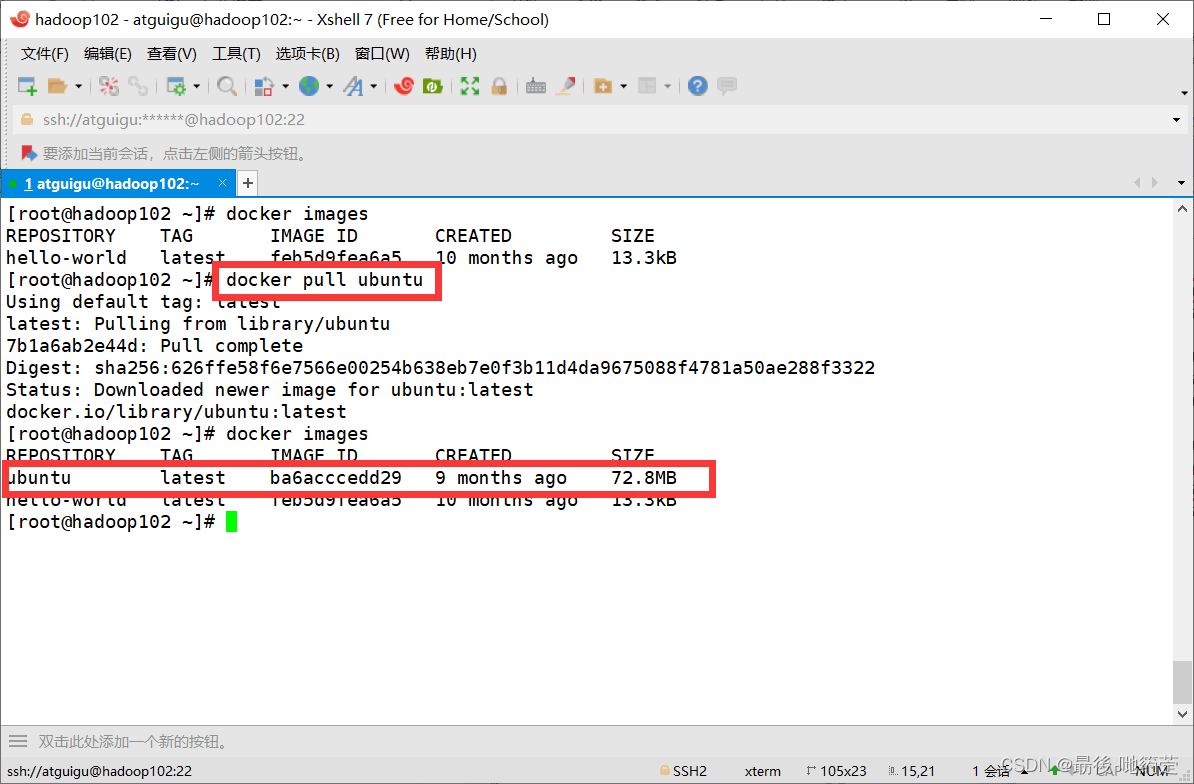Image resolution: width=1194 pixels, height=784 pixels.
Task: Open session properties gear icon
Action: click(x=176, y=86)
